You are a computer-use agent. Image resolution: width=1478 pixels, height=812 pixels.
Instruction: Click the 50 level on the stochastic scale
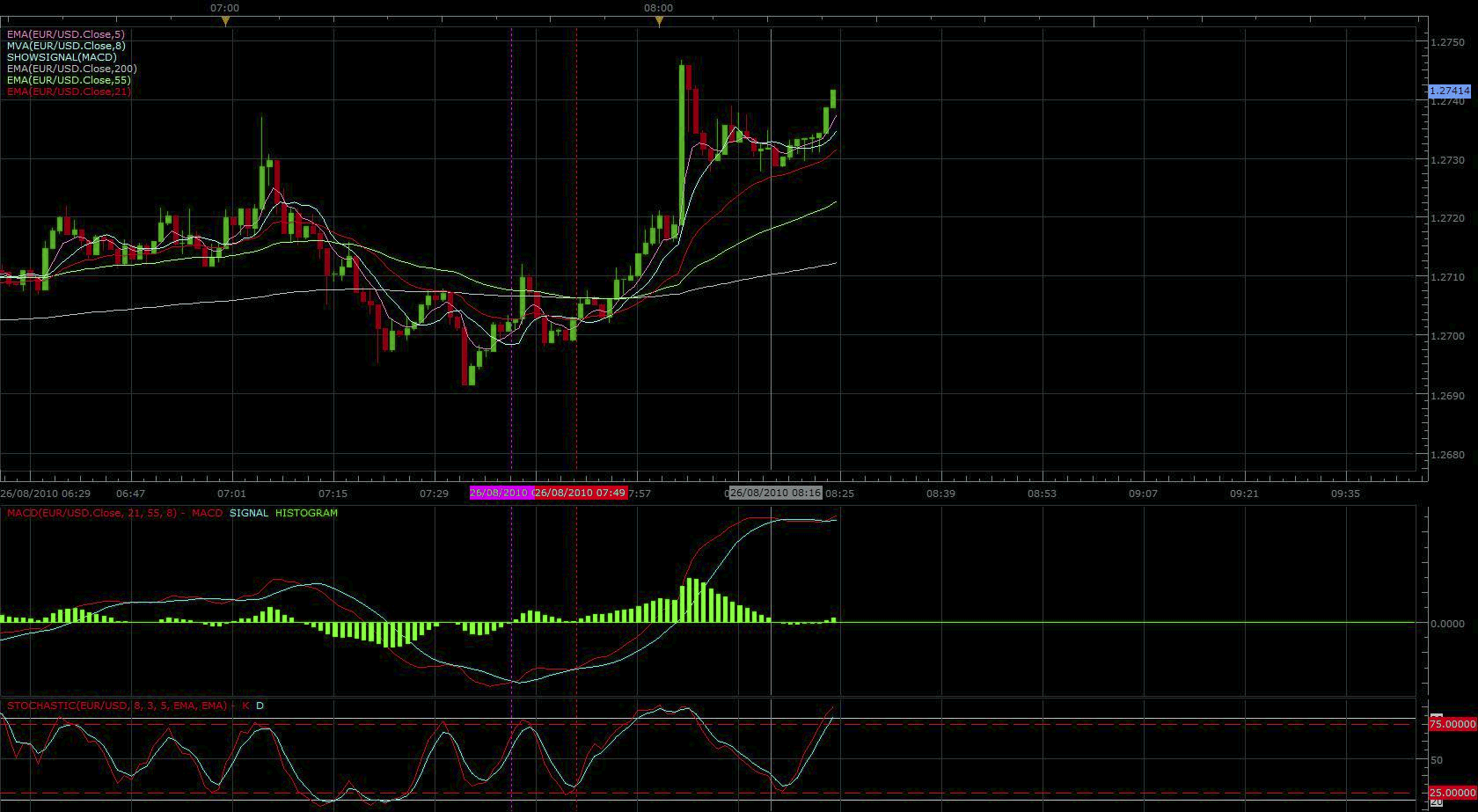pos(1437,760)
